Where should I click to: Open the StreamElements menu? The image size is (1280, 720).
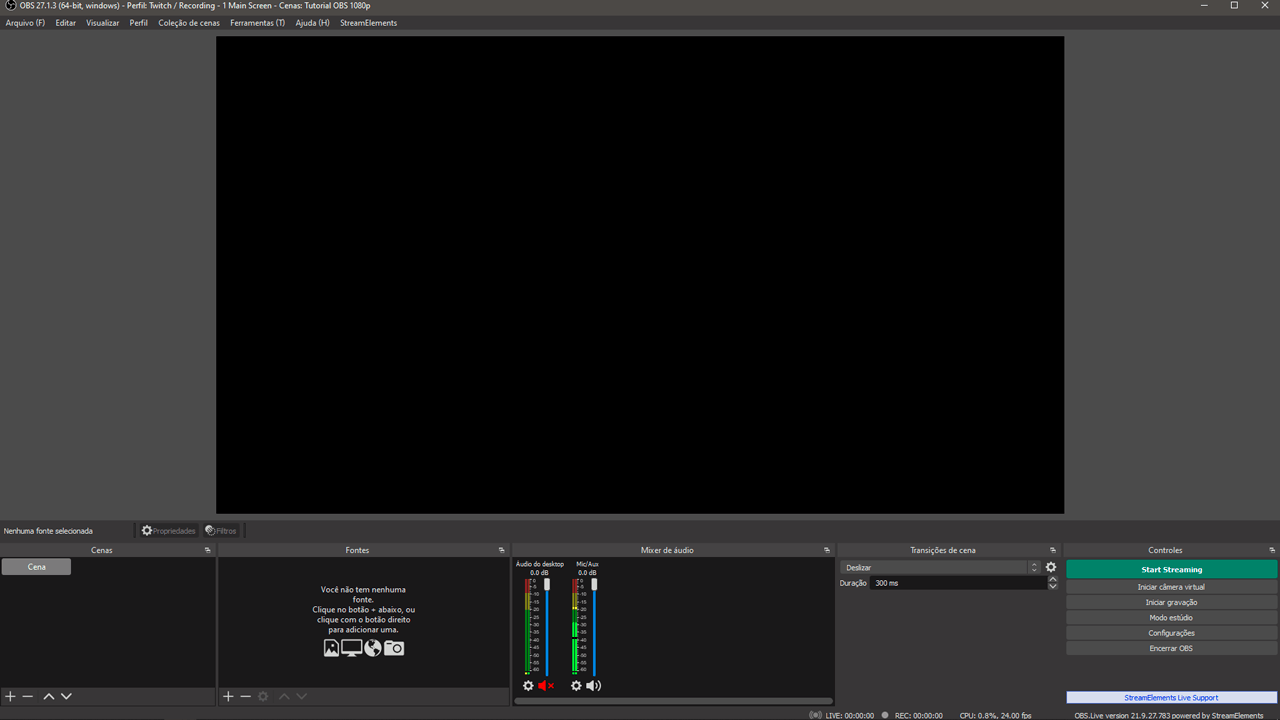(x=369, y=23)
